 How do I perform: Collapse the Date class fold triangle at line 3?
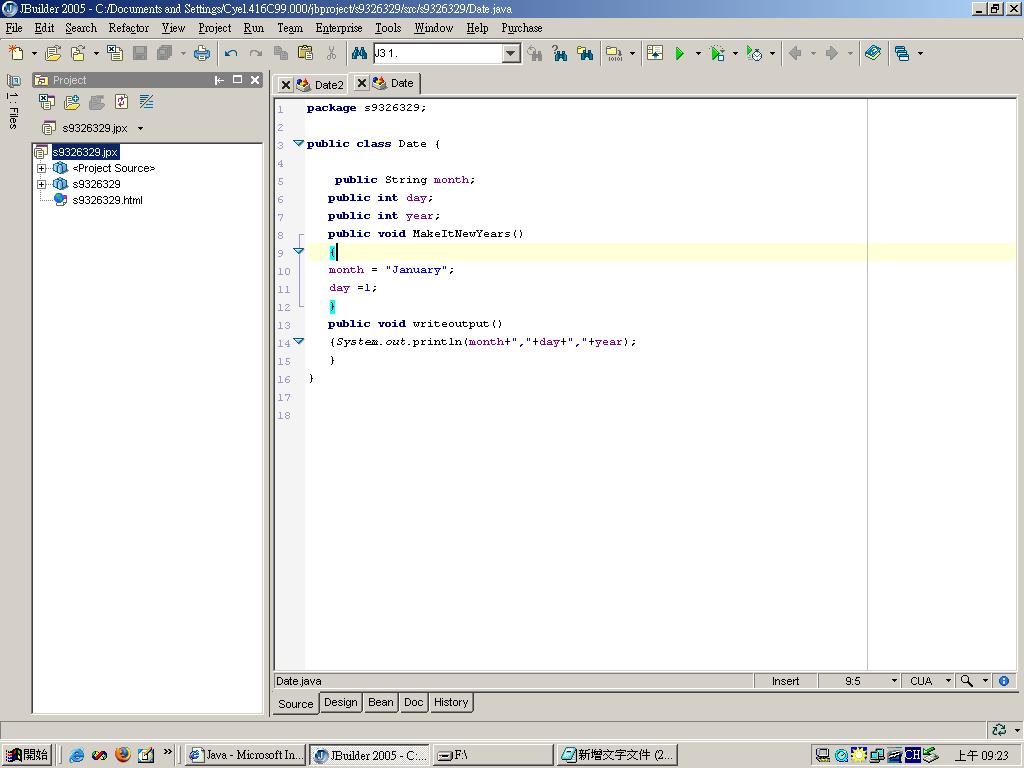click(298, 143)
